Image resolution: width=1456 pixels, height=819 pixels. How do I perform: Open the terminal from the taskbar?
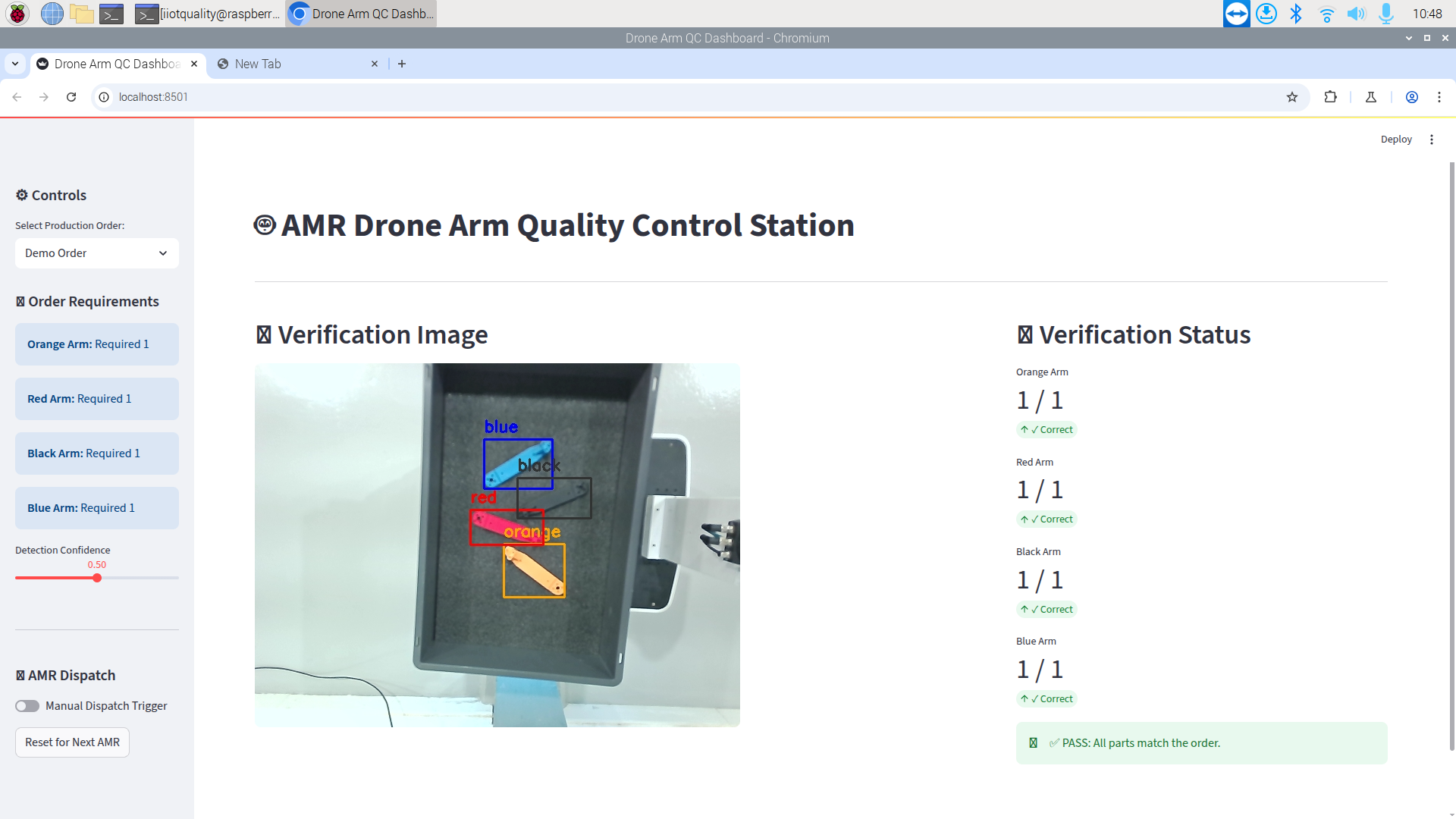click(x=111, y=13)
